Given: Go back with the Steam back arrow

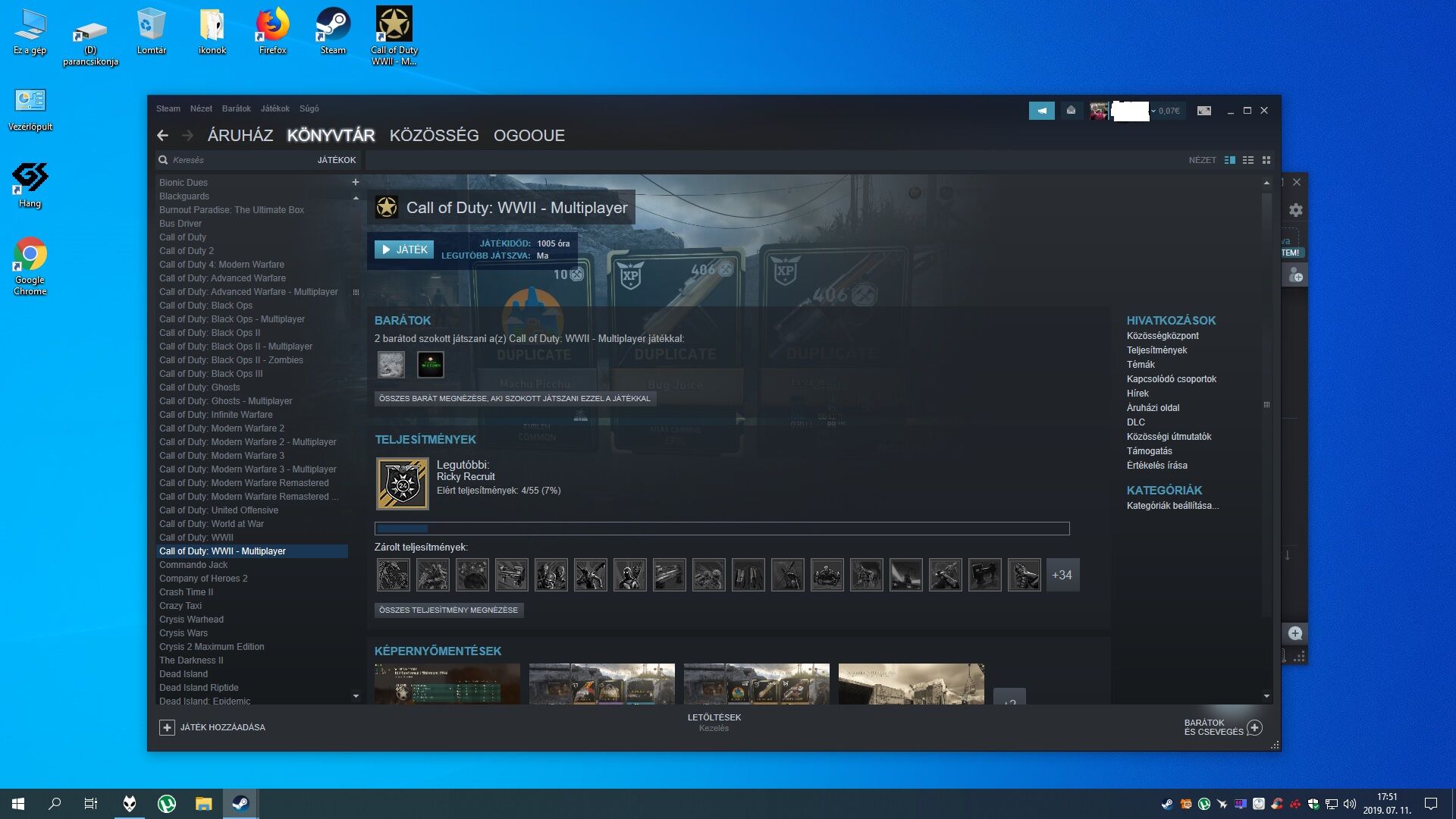Looking at the screenshot, I should point(162,136).
